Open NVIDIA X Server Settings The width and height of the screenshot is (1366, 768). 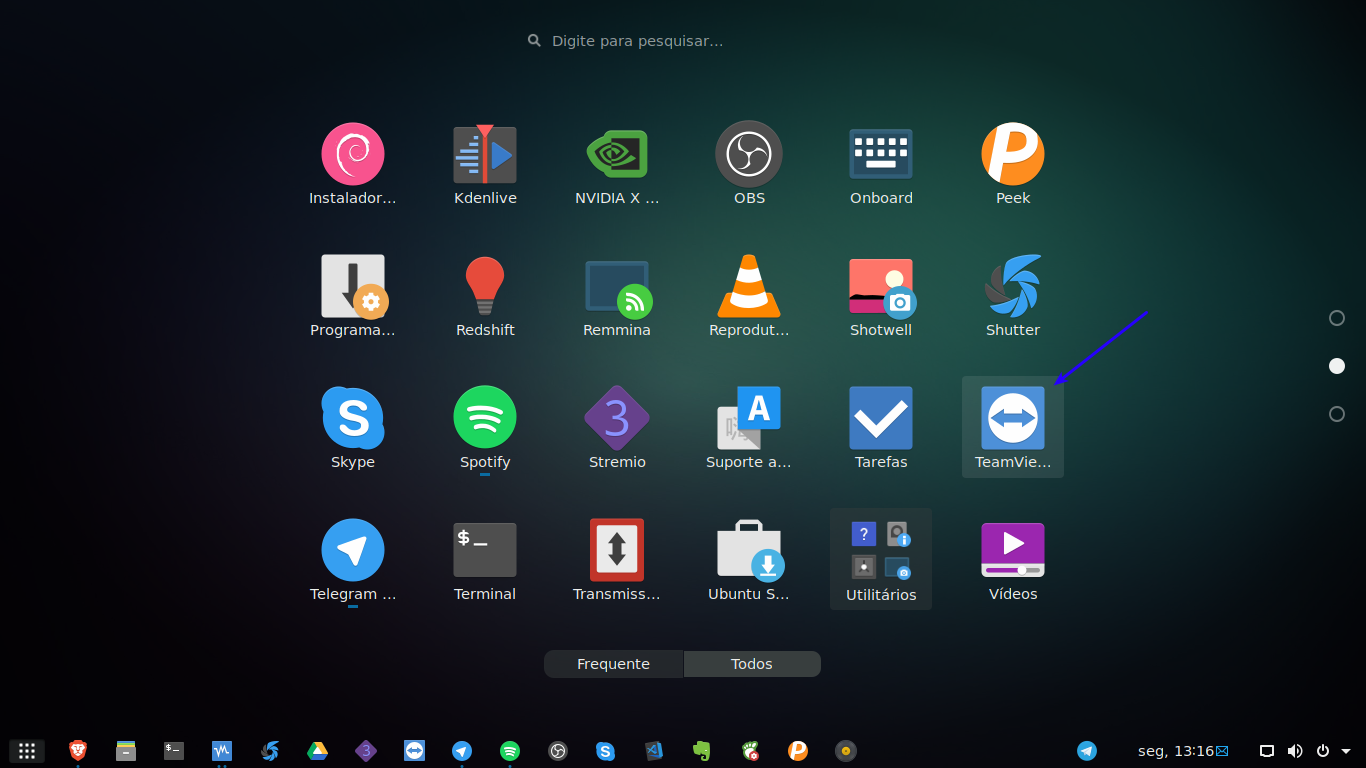617,165
